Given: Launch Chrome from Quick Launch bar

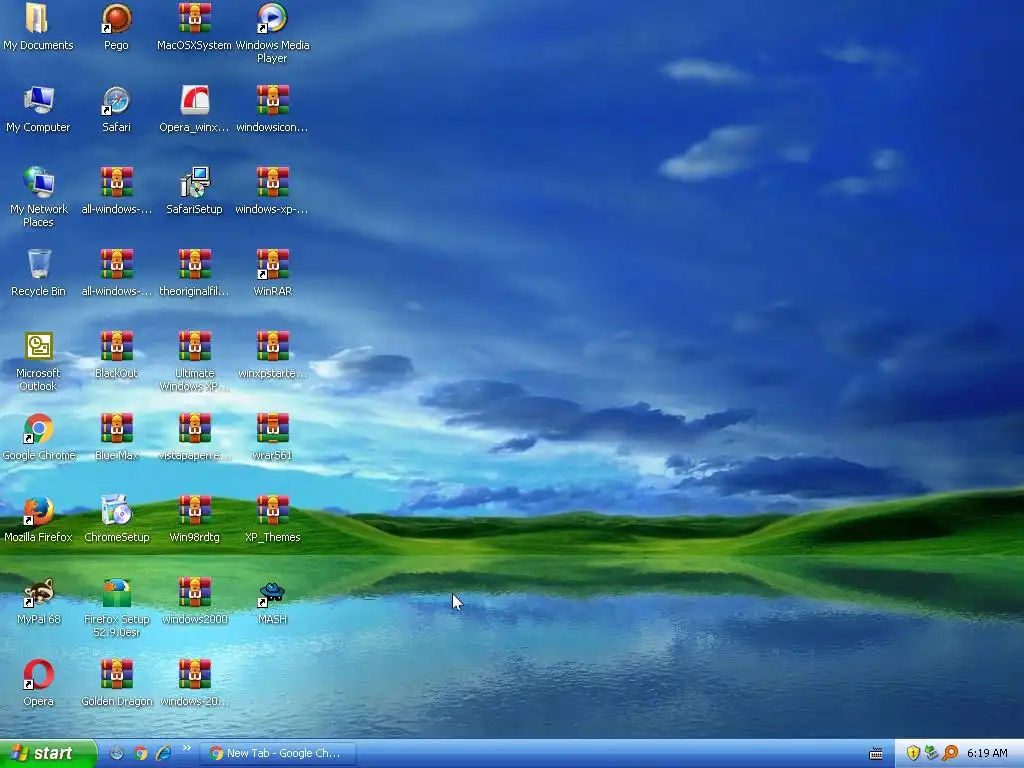Looking at the screenshot, I should (140, 753).
